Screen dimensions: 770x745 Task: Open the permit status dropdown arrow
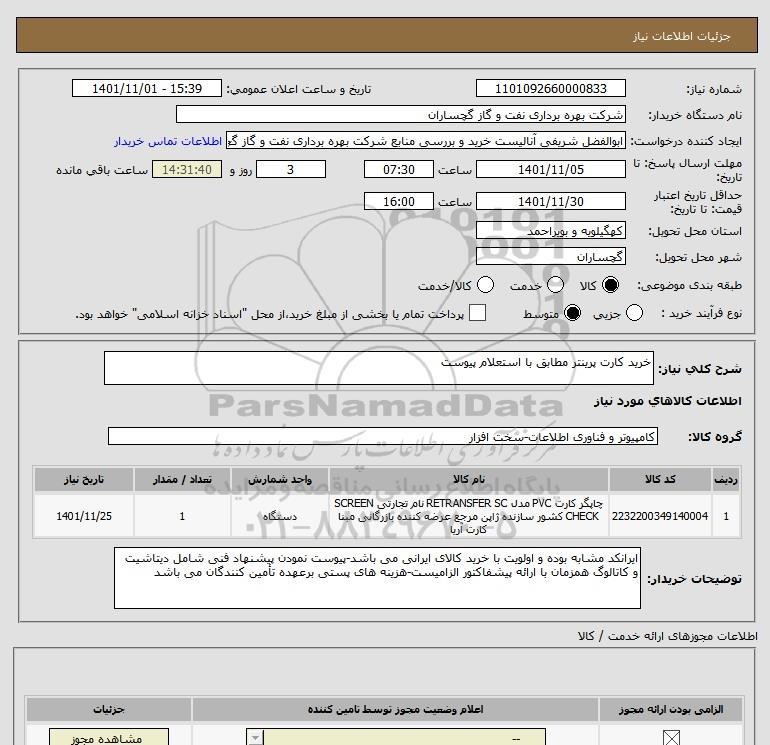(255, 738)
